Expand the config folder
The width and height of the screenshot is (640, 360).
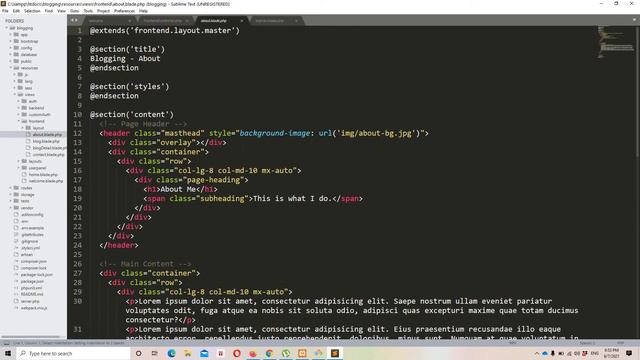coord(11,48)
